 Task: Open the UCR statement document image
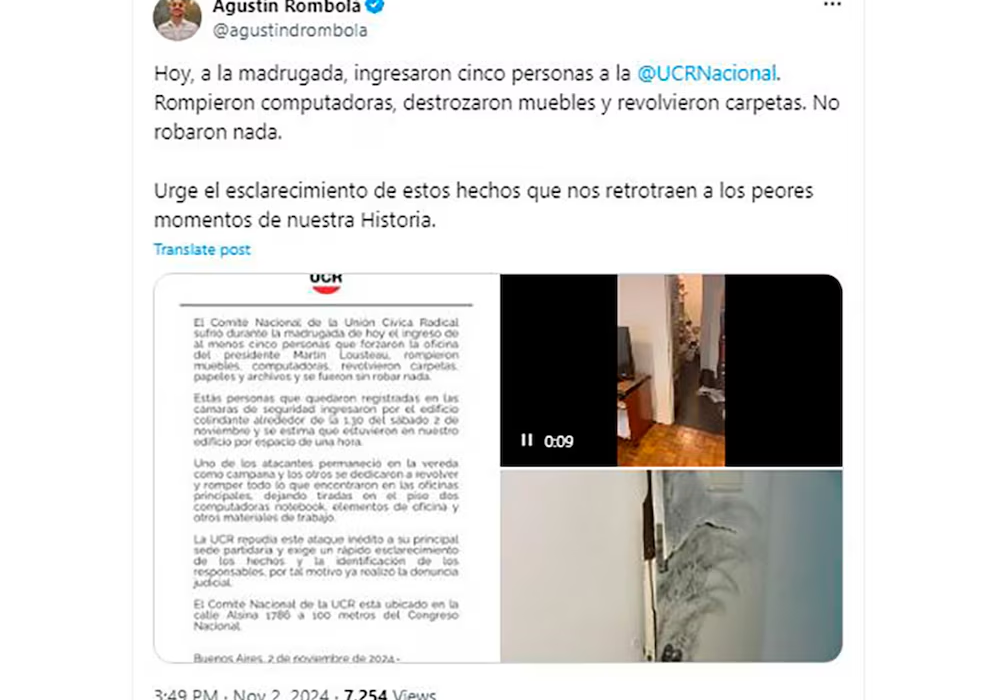tap(327, 468)
